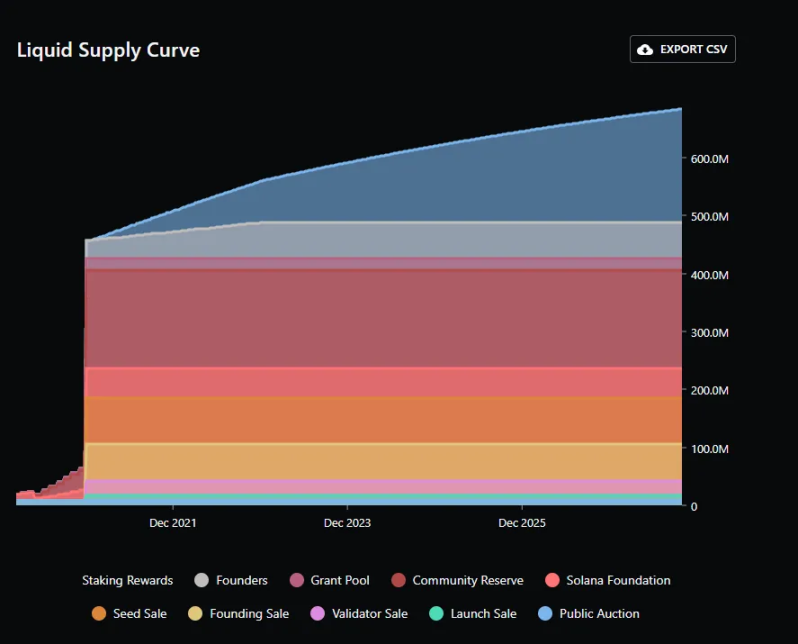Click the Solana Foundation legend circle
798x644 pixels.
point(551,580)
